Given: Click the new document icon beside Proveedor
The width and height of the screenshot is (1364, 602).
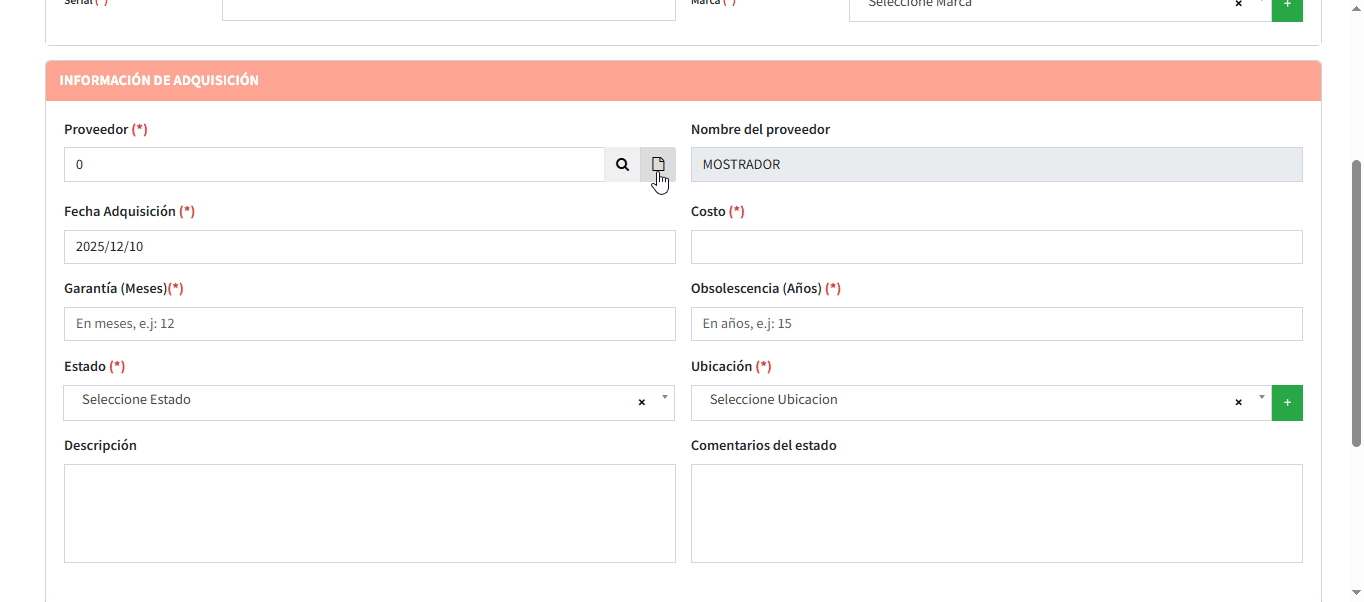Looking at the screenshot, I should 658,165.
